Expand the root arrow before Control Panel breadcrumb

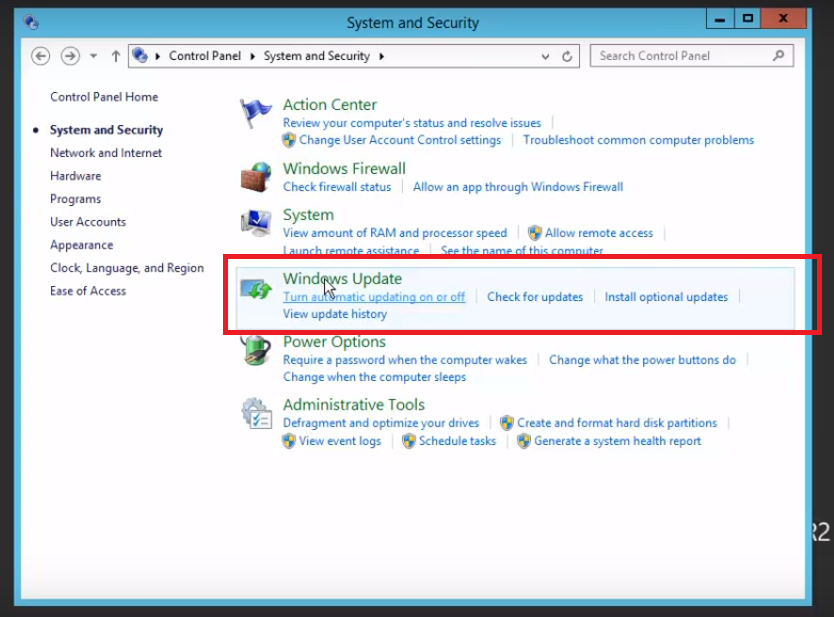(x=157, y=56)
